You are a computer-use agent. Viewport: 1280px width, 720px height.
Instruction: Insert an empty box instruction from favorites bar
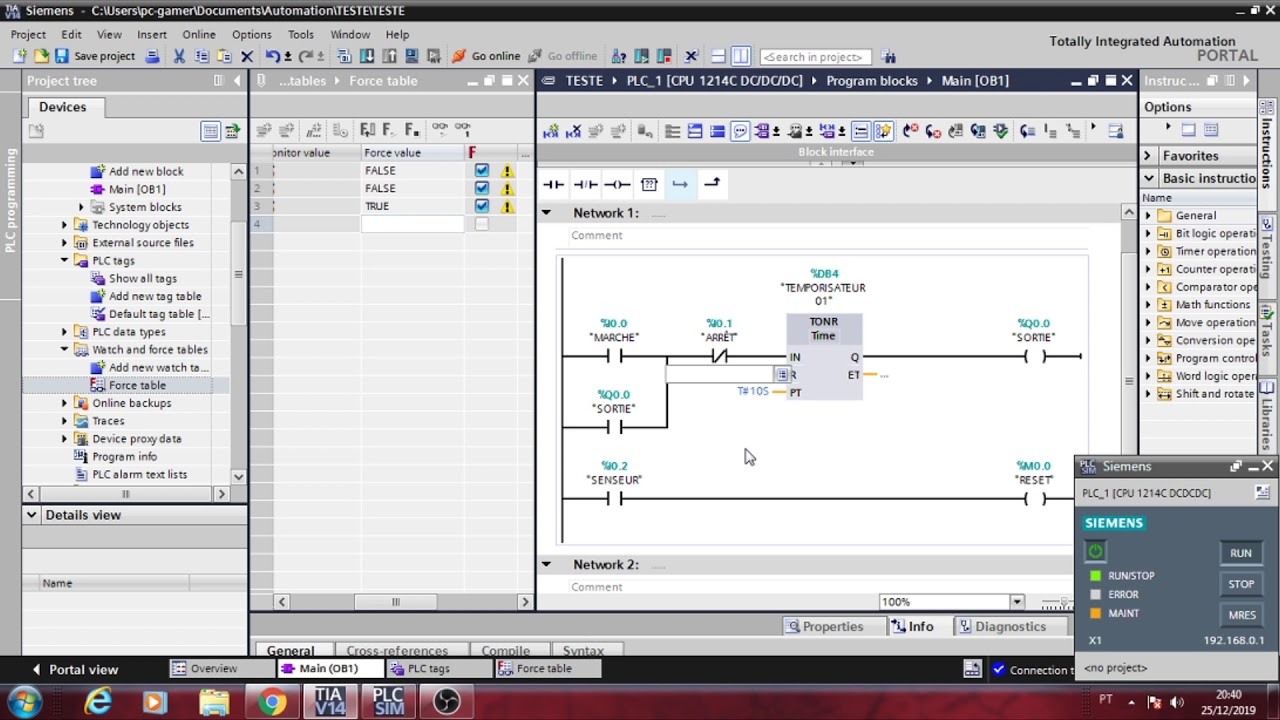click(649, 184)
